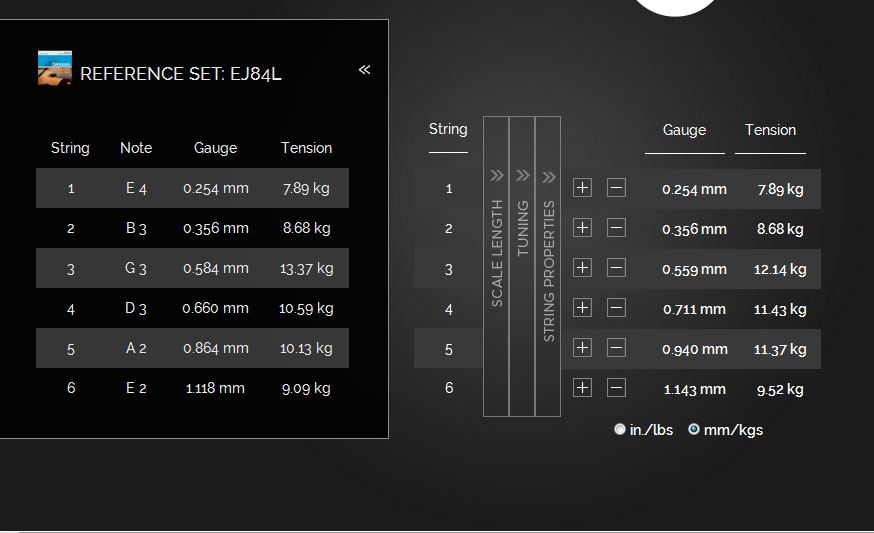Decrease gauge for string 2 with minus

[616, 227]
